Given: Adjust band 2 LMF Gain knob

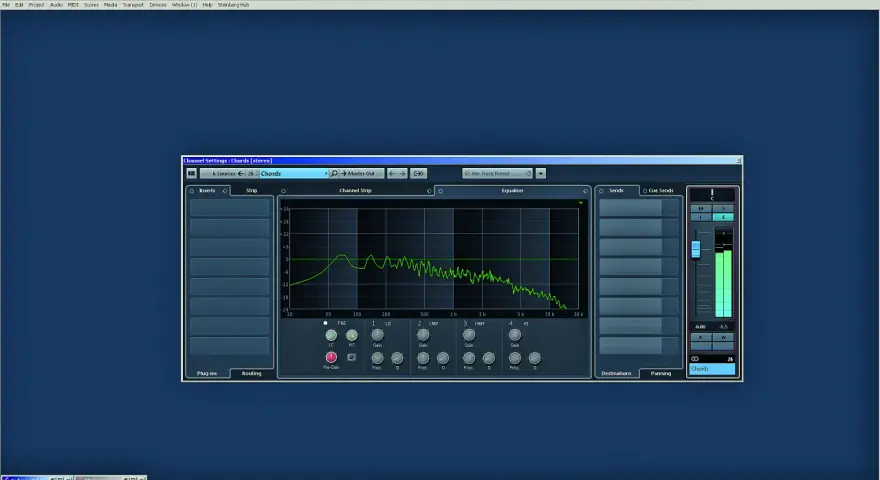Looking at the screenshot, I should [x=423, y=335].
